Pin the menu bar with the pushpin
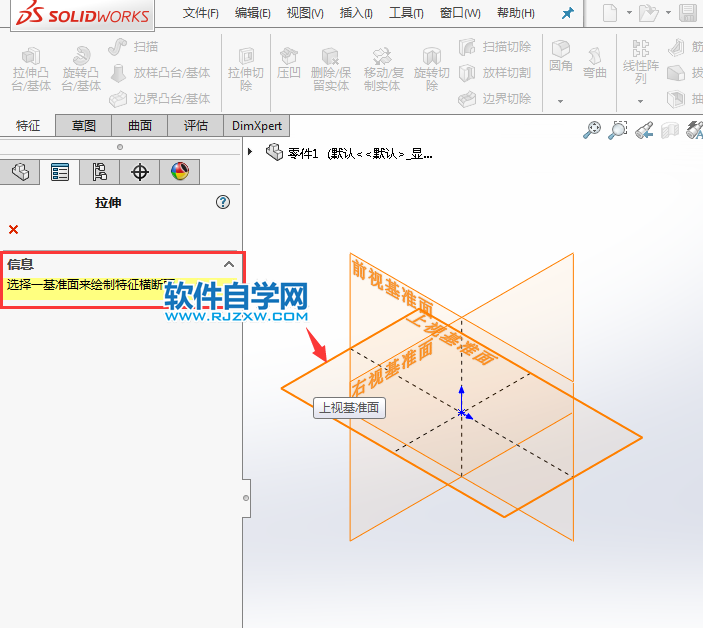This screenshot has height=628, width=703. [x=568, y=13]
